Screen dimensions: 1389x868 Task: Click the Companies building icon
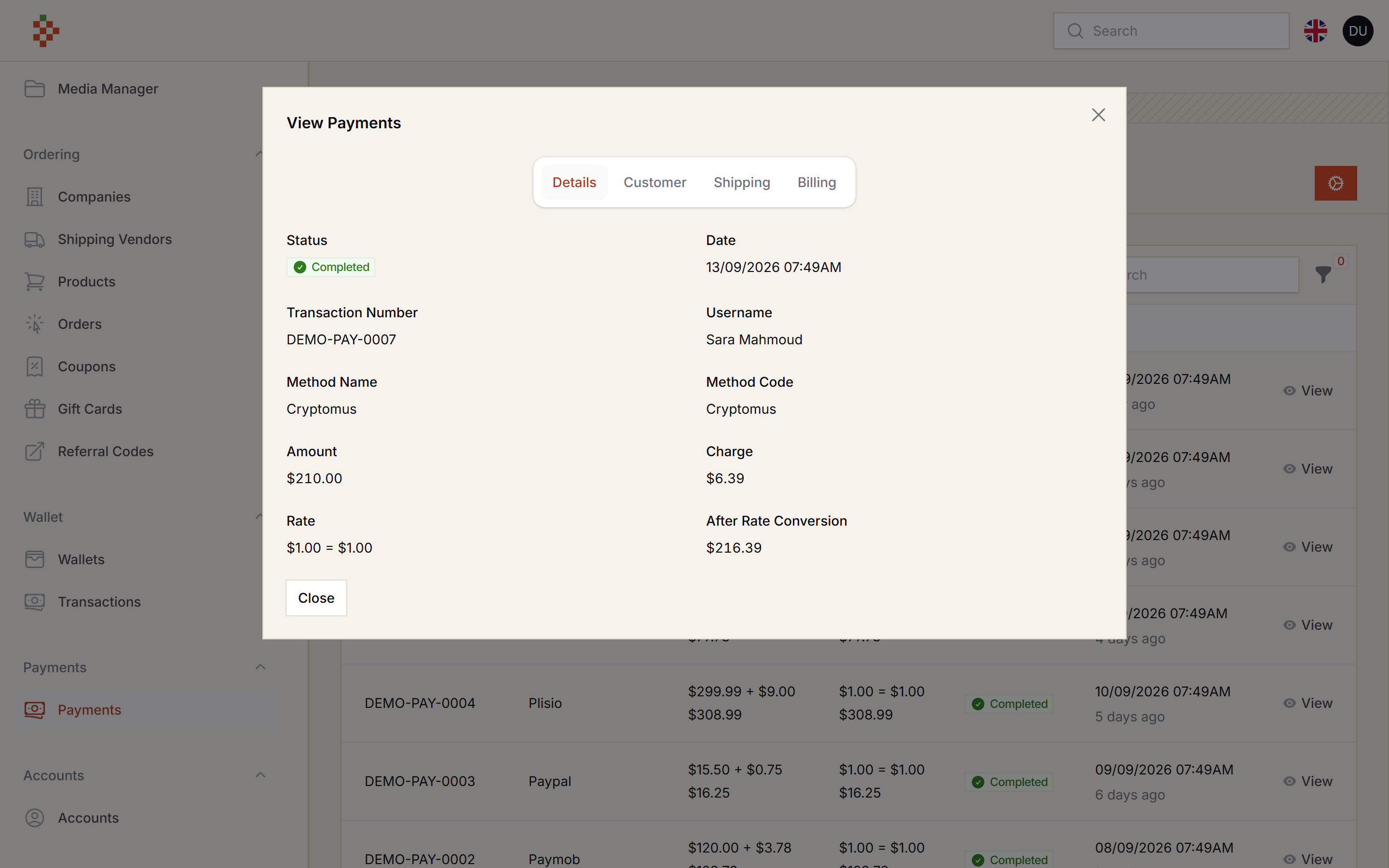[34, 197]
